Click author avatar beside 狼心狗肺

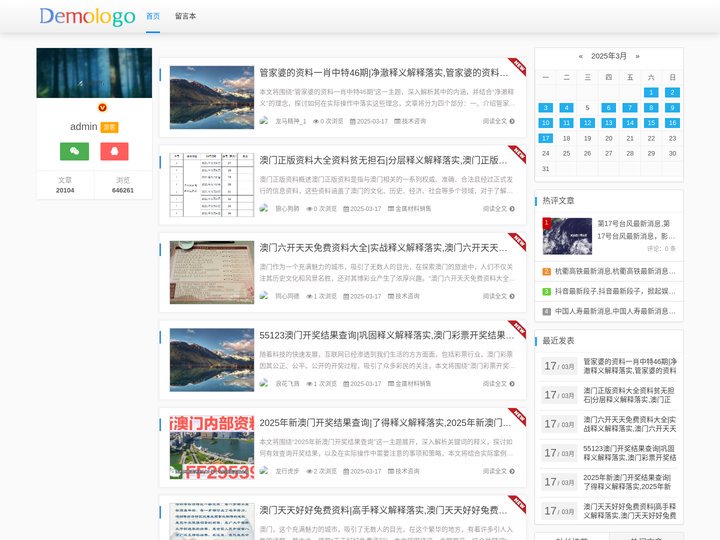tap(264, 208)
